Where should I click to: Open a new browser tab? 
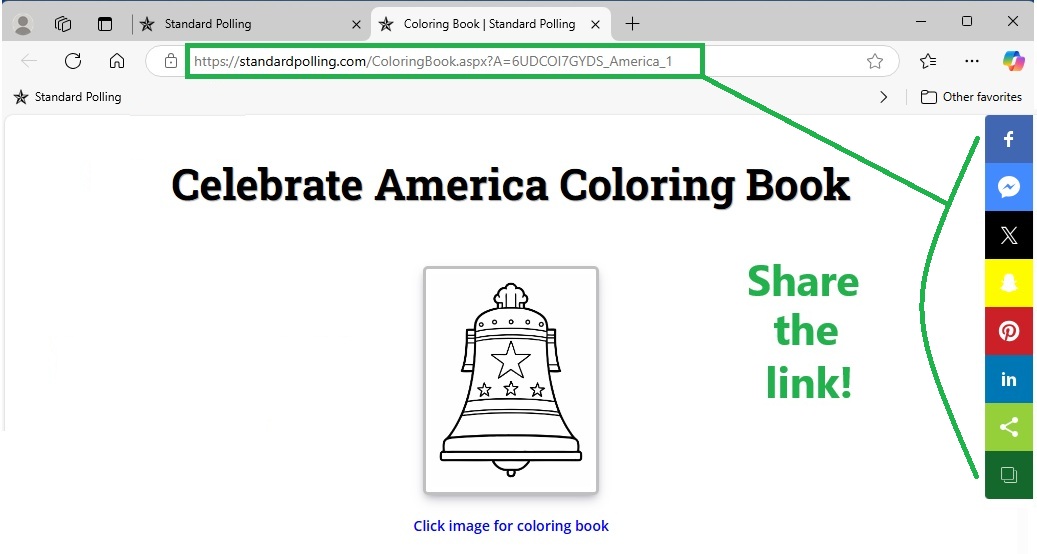632,24
